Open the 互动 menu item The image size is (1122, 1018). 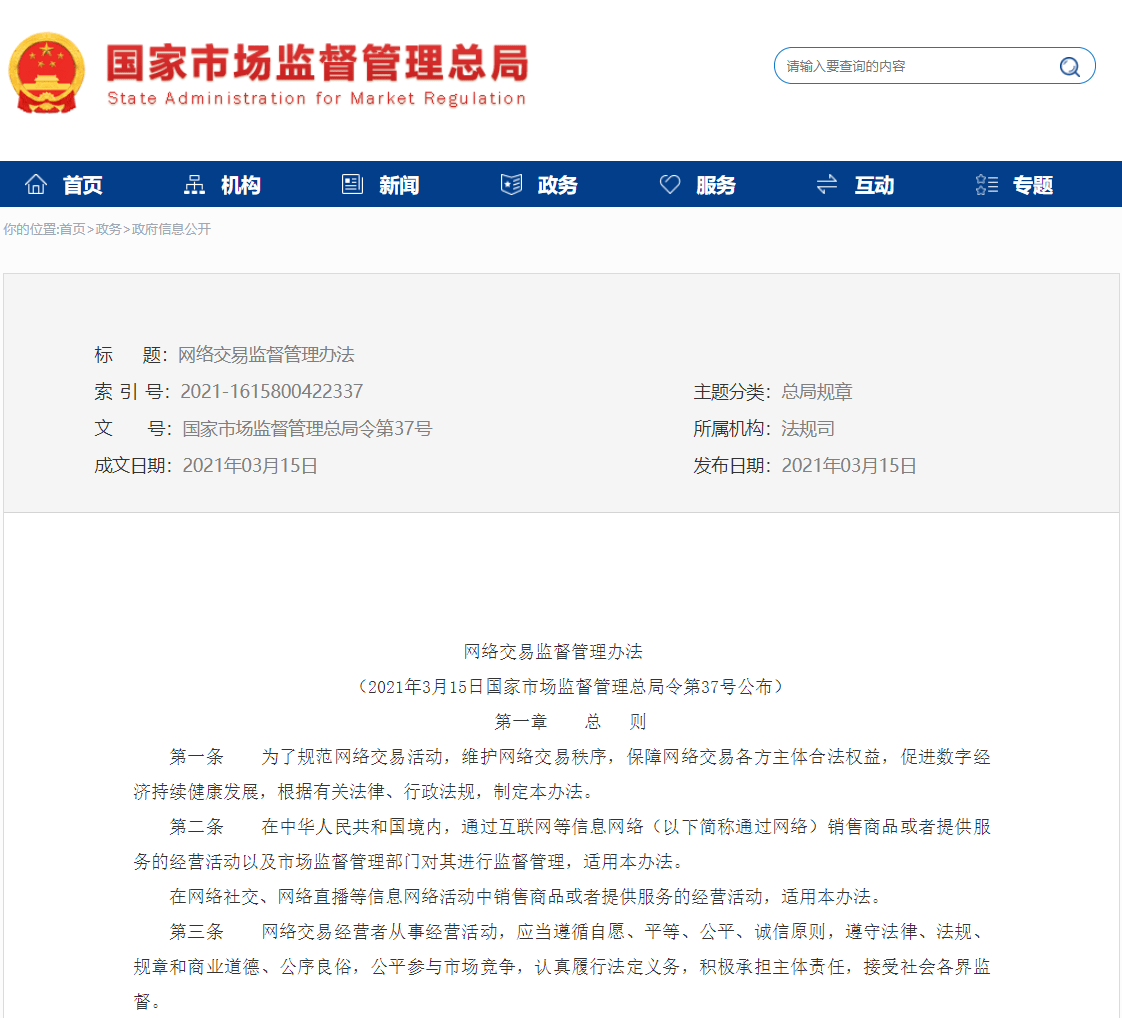tap(874, 185)
